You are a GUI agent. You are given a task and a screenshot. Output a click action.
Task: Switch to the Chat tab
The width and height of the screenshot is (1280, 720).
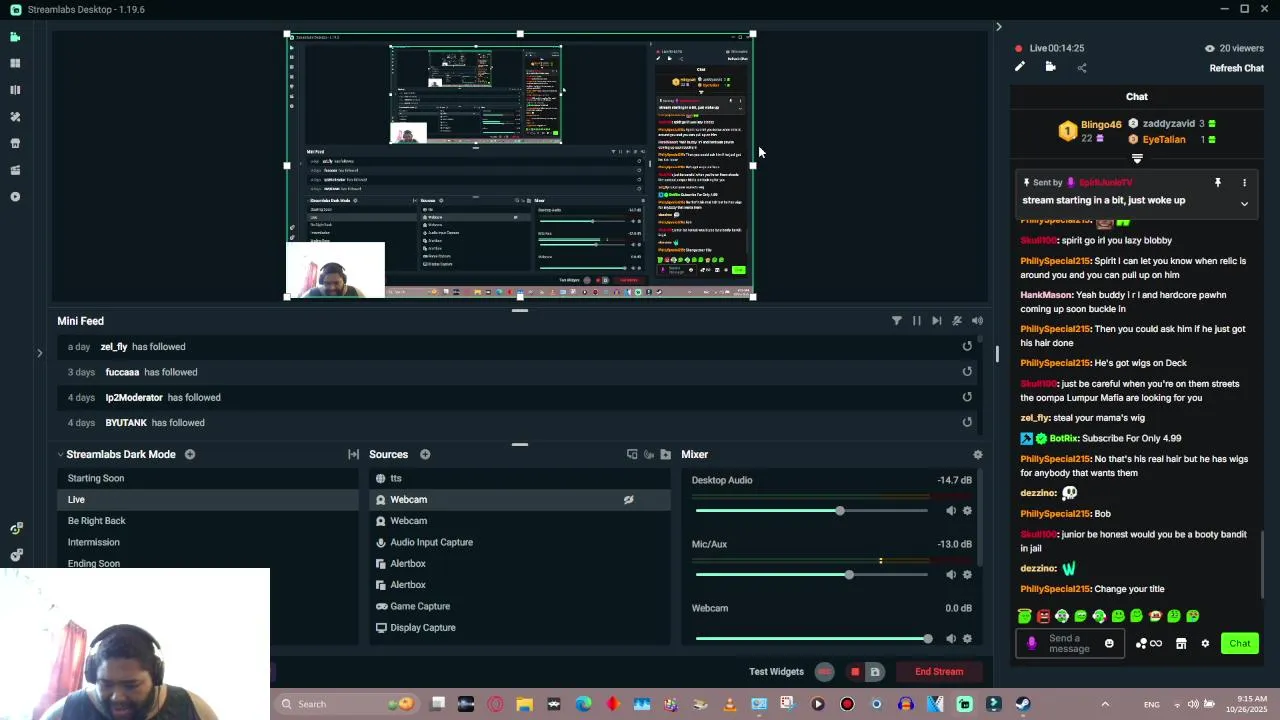1137,97
